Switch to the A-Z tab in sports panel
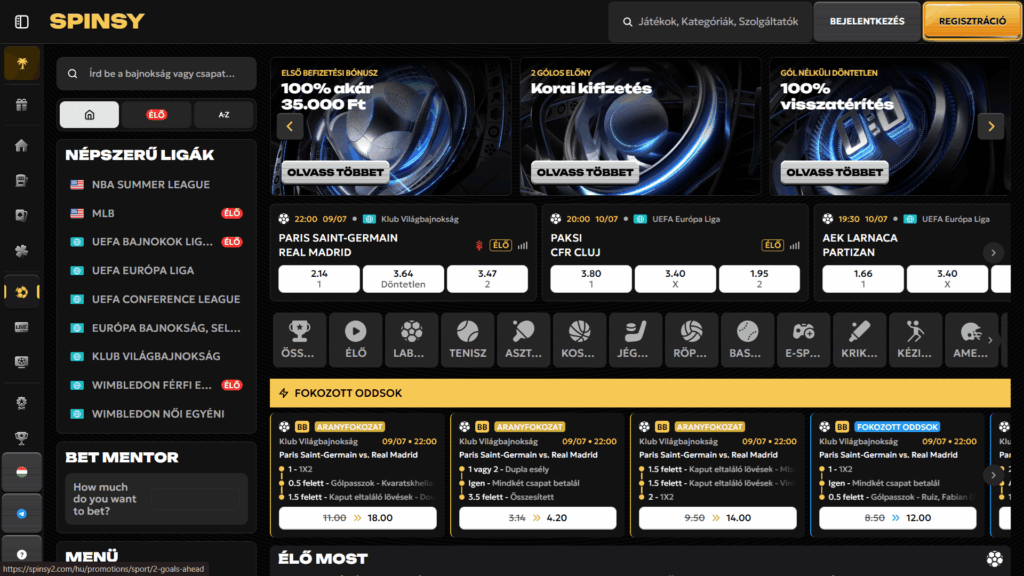The image size is (1024, 576). (224, 114)
